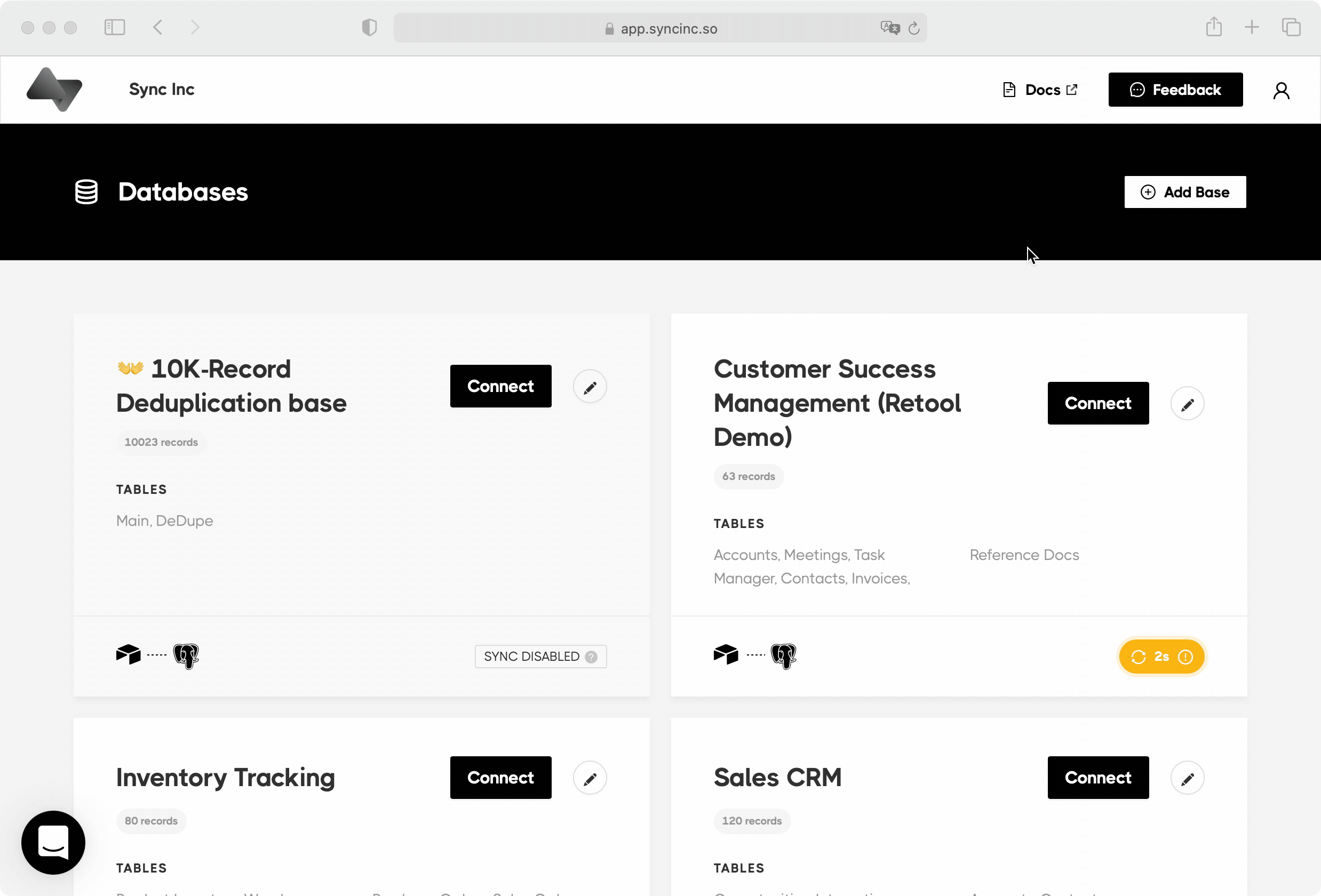
Task: Click the SYNC DISABLED badge
Action: click(x=540, y=656)
